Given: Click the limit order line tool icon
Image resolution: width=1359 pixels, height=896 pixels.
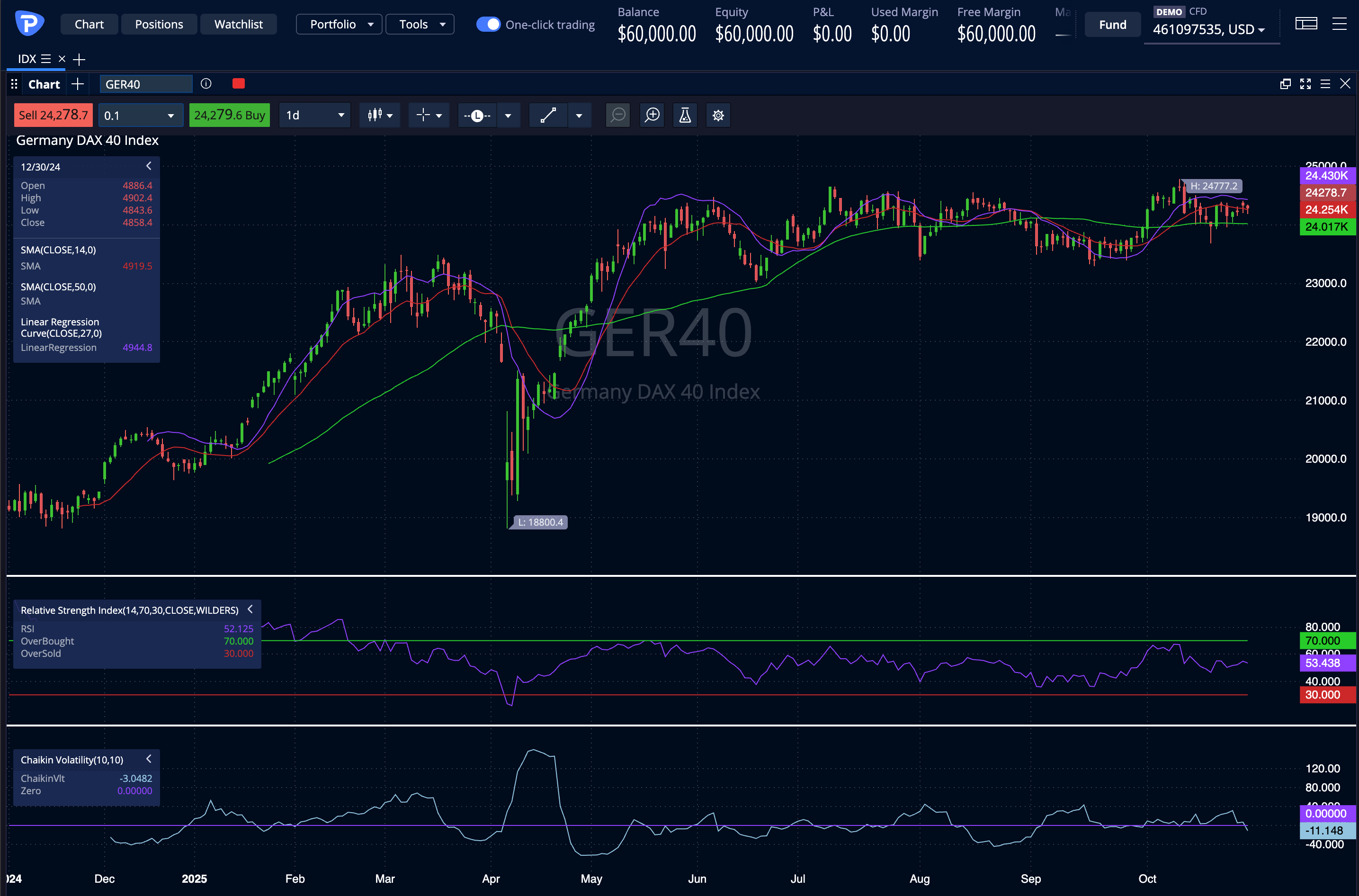Looking at the screenshot, I should click(x=477, y=116).
